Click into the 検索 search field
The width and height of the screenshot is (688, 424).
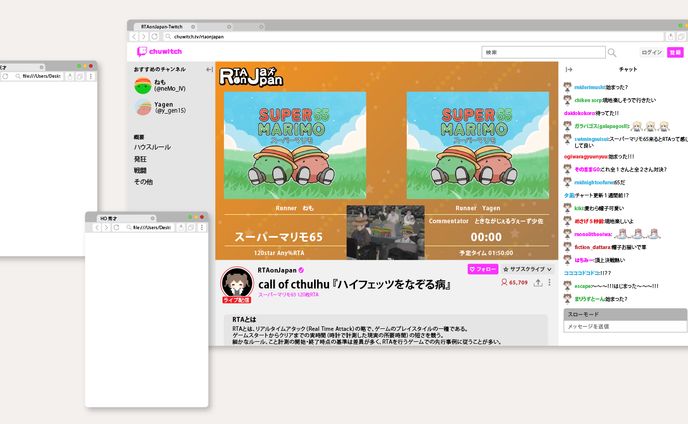point(543,52)
